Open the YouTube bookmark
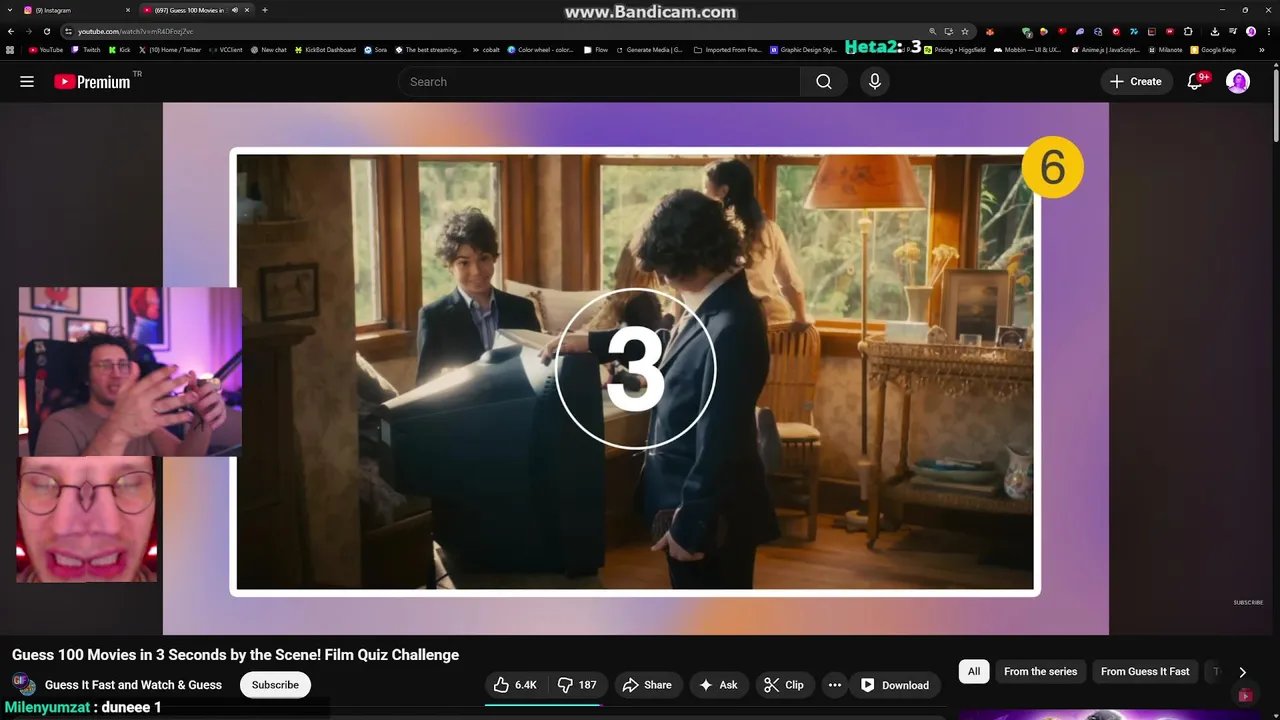Viewport: 1280px width, 720px height. (46, 49)
